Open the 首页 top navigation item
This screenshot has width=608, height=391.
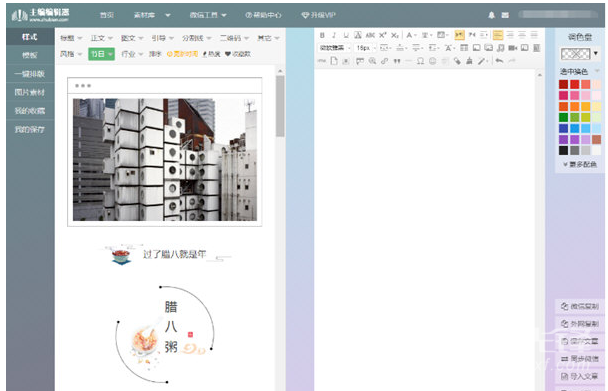(107, 15)
